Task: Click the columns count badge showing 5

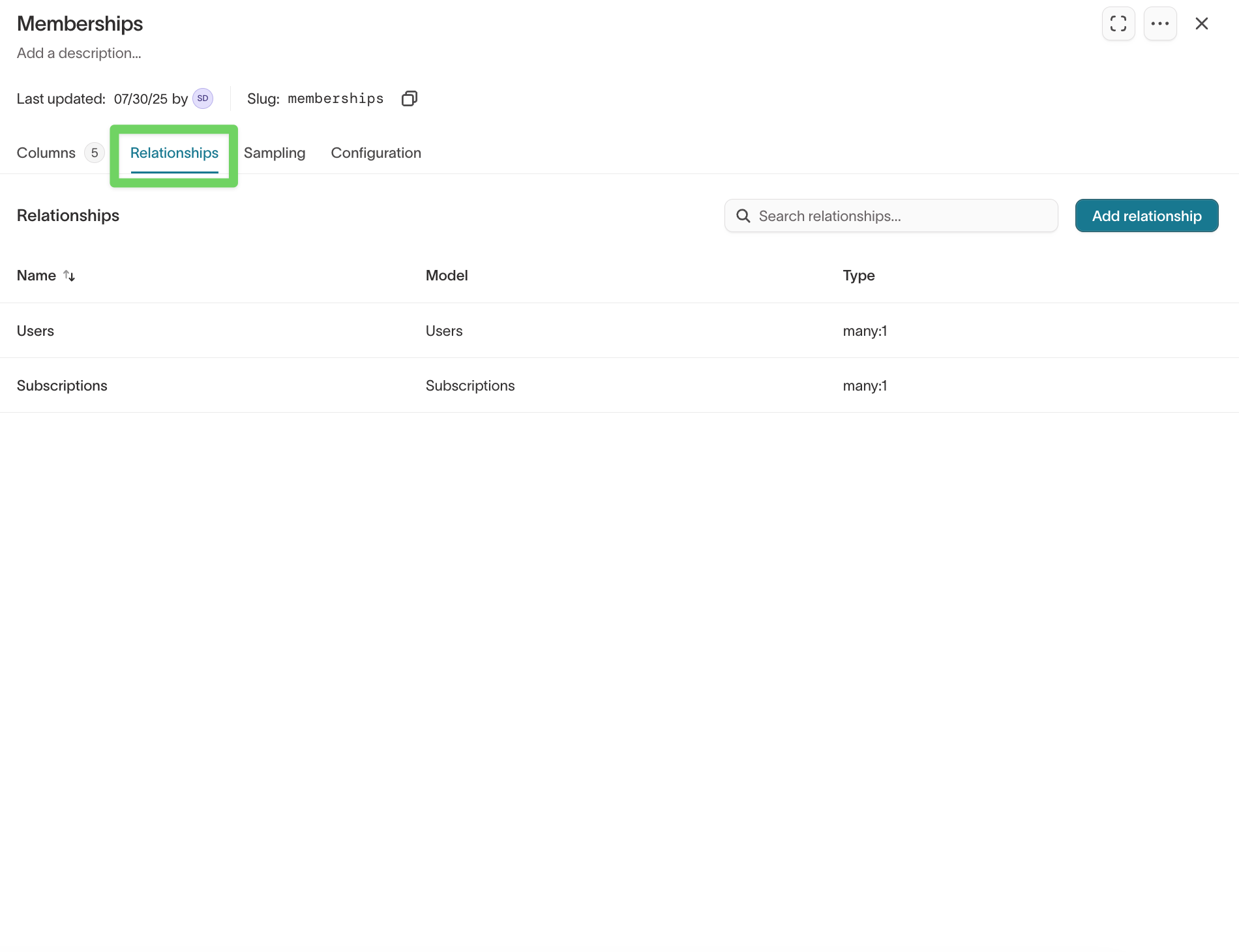Action: [94, 153]
